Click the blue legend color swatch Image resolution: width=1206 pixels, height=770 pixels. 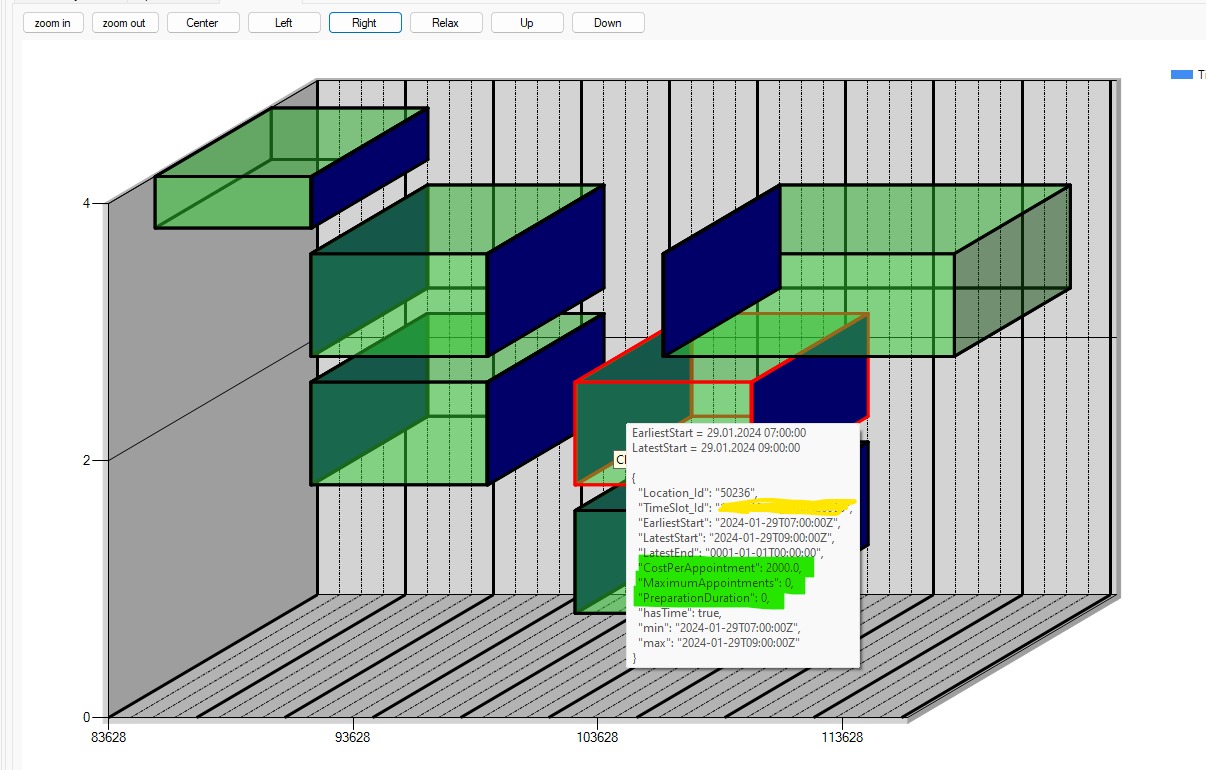pos(1181,75)
